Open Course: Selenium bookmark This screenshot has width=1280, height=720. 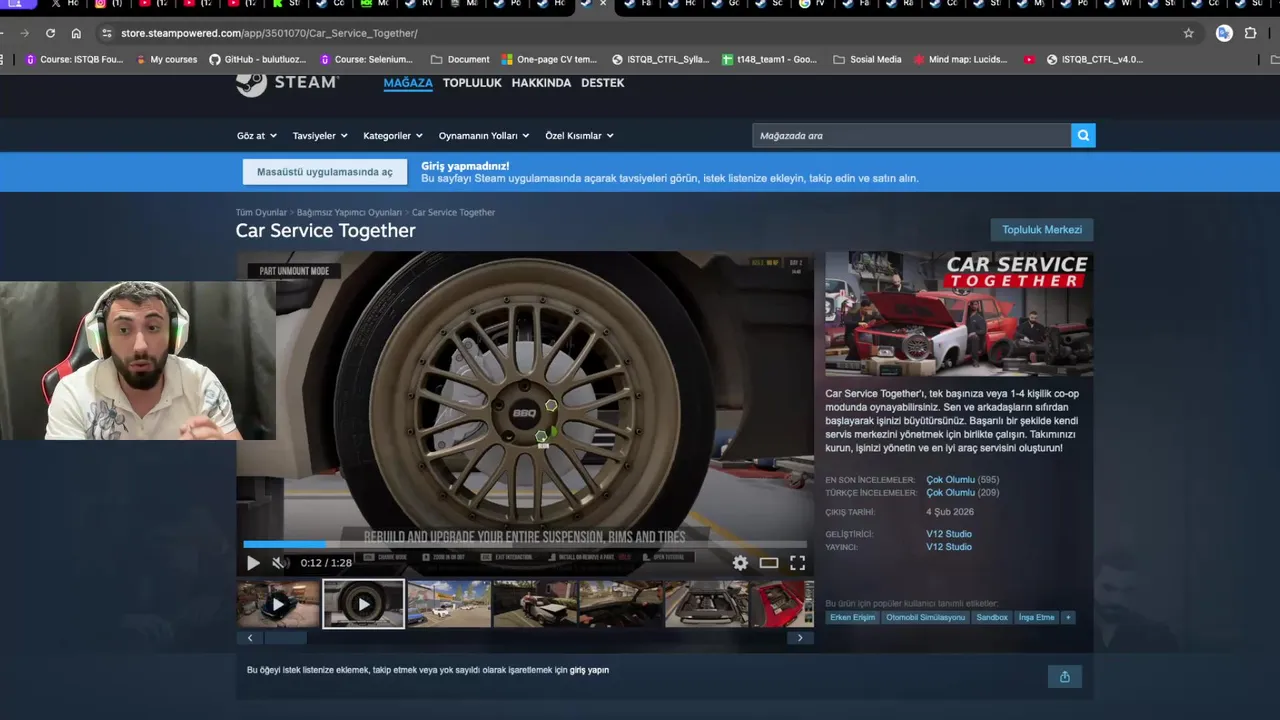366,59
